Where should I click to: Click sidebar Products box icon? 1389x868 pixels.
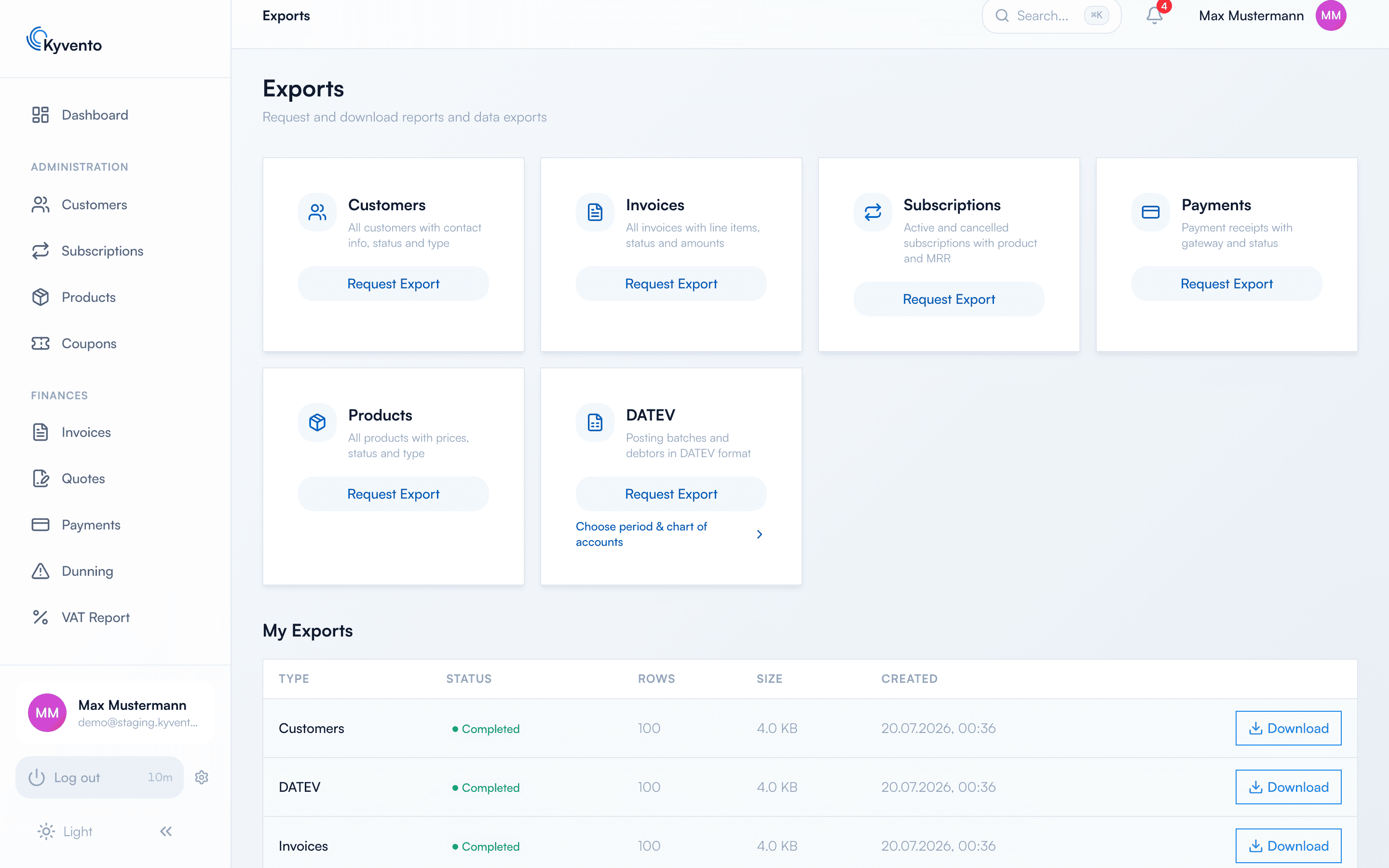click(x=40, y=298)
